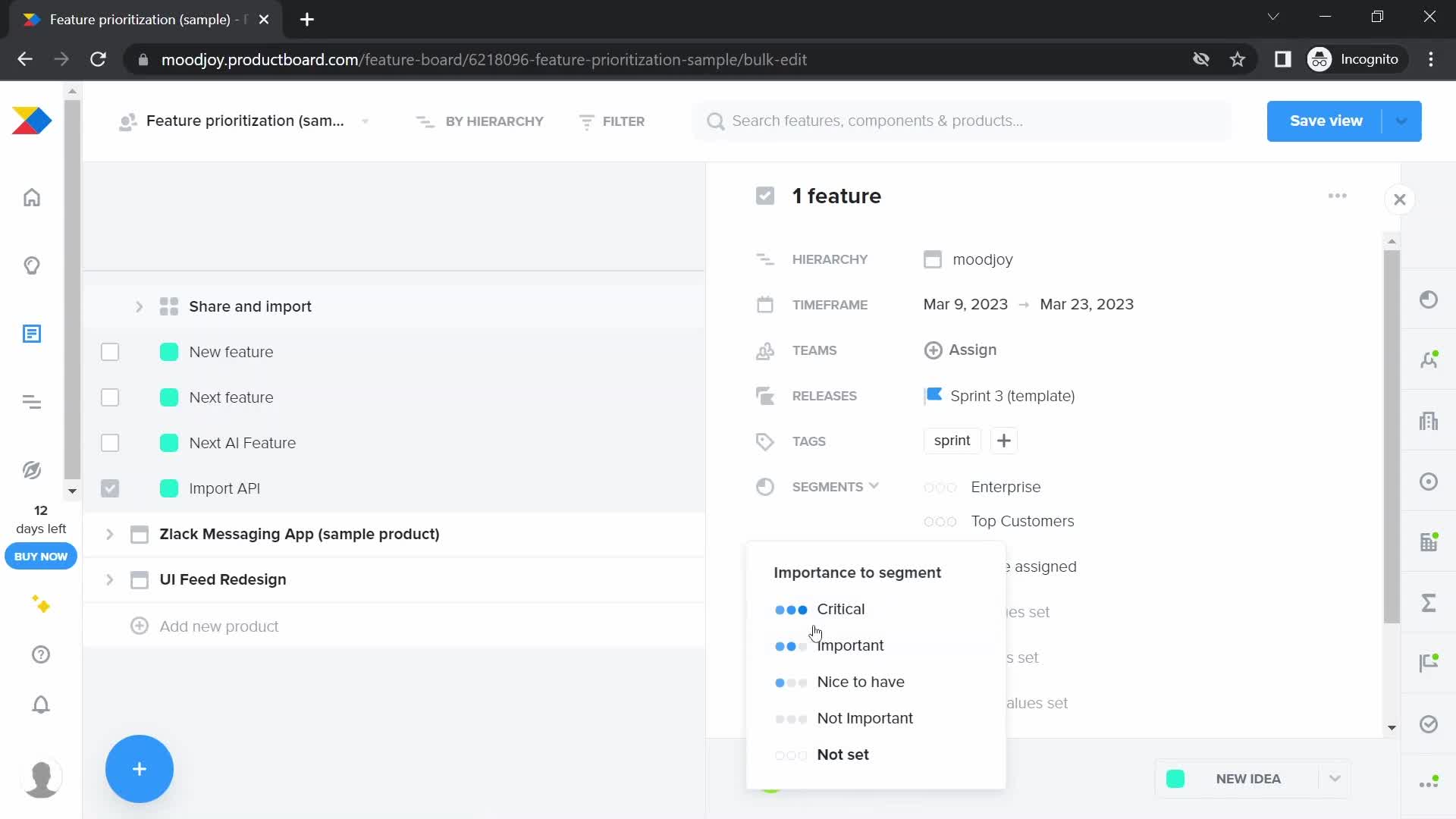The height and width of the screenshot is (819, 1456).
Task: Click the bookmark star icon in address bar
Action: 1238,59
